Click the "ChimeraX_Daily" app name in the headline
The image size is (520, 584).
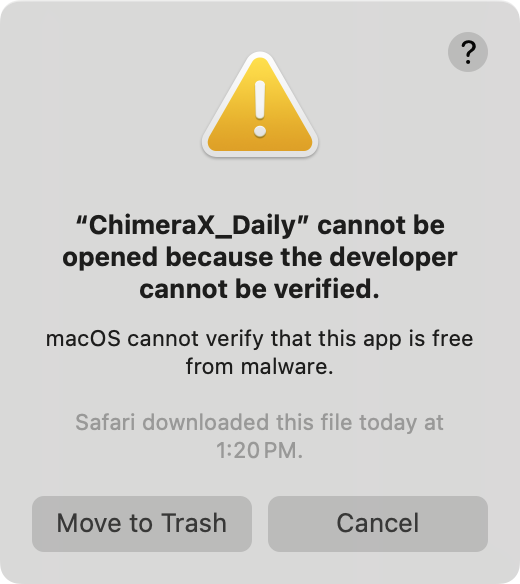192,226
